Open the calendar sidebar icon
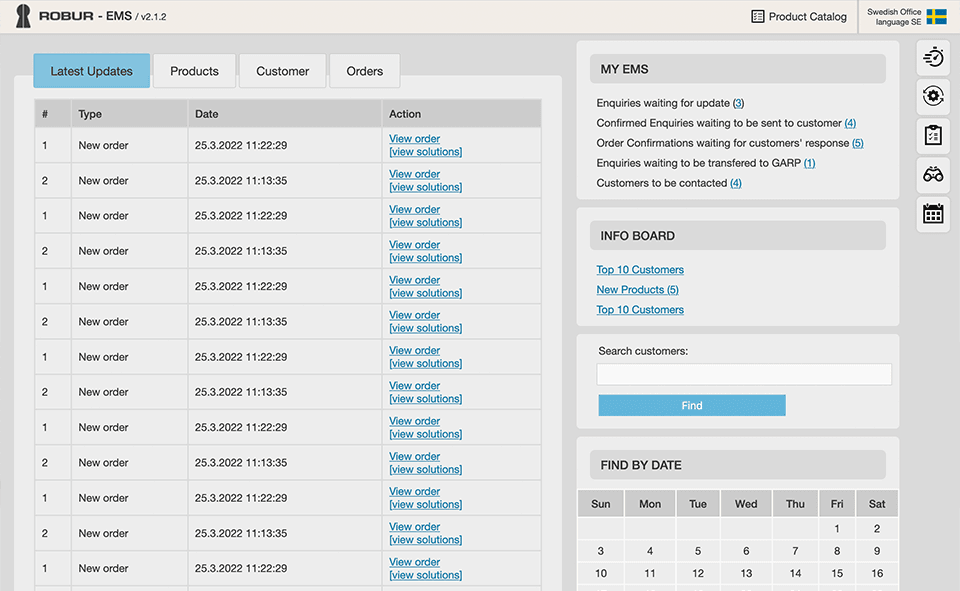Screen dimensions: 960x591 [933, 213]
